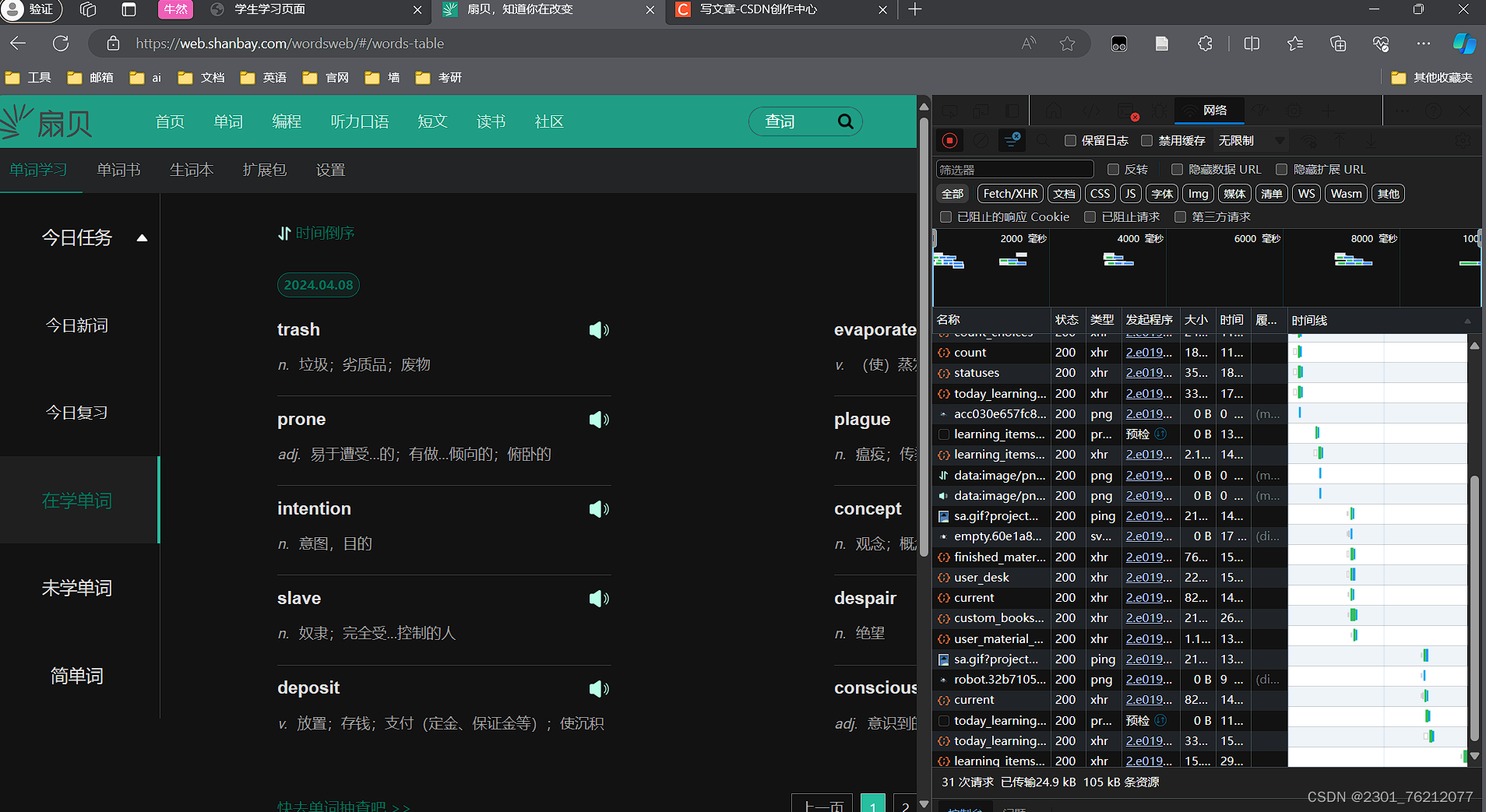Open DevTools help question mark icon
The width and height of the screenshot is (1486, 812).
click(x=1432, y=111)
